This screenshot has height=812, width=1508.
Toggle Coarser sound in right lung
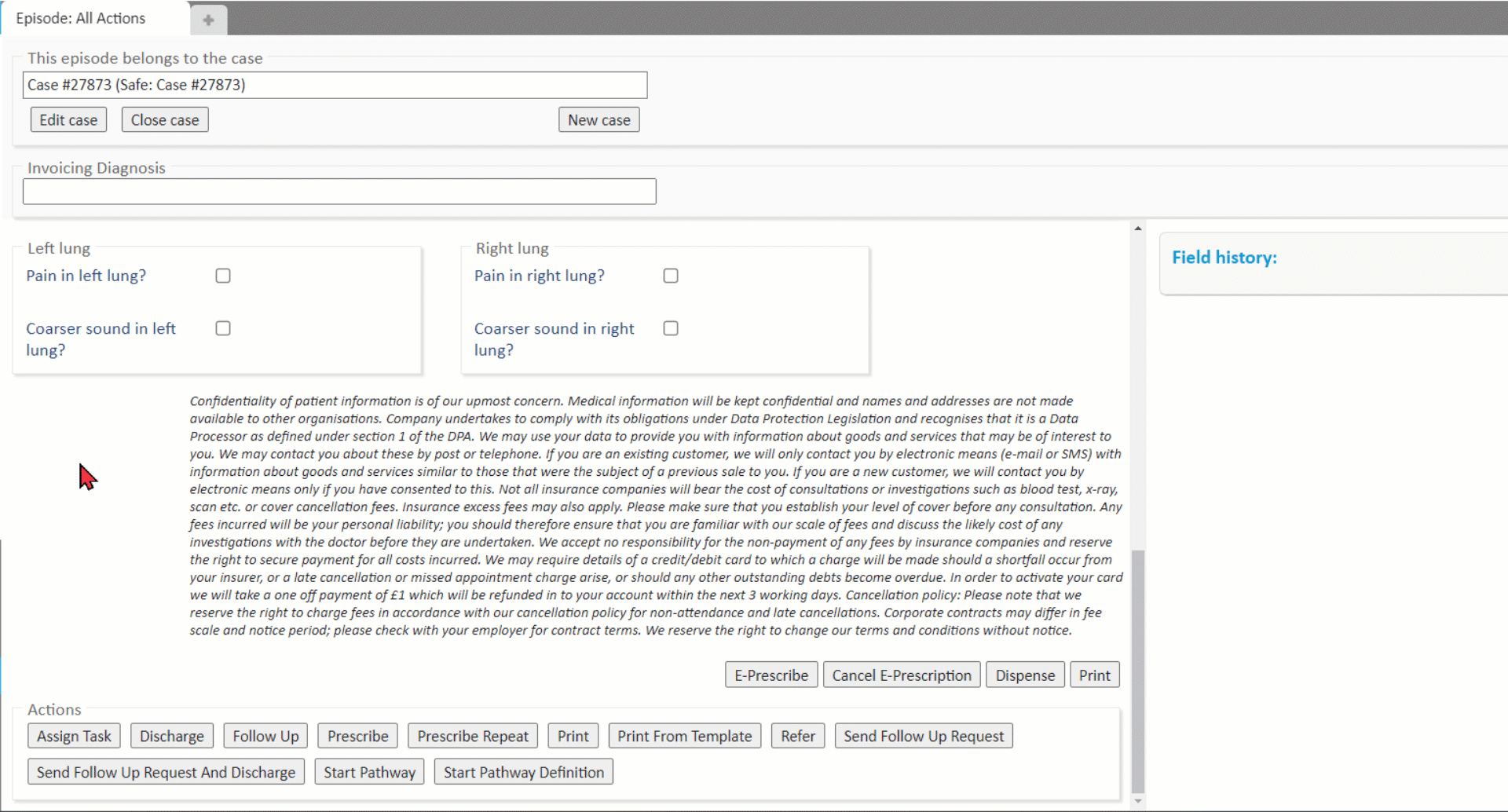[671, 328]
